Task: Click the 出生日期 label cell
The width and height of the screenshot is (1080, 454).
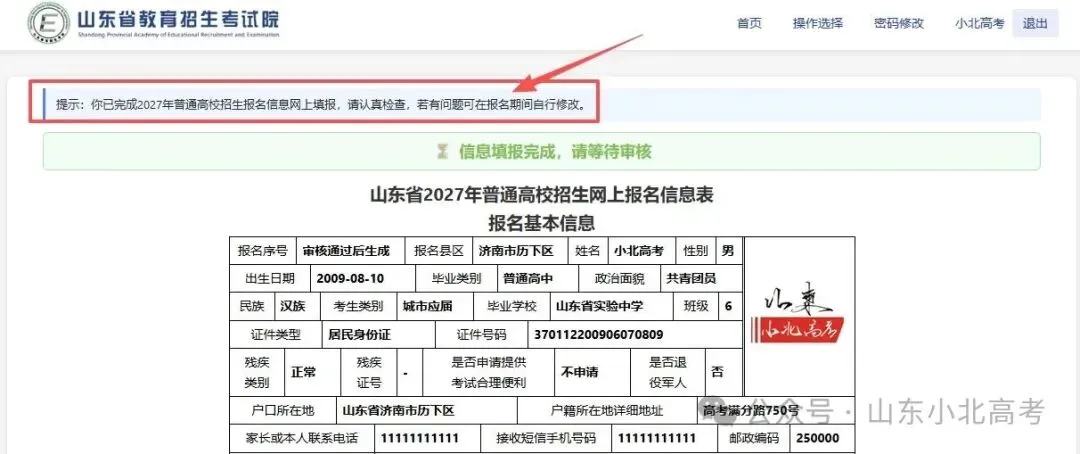Action: tap(269, 278)
